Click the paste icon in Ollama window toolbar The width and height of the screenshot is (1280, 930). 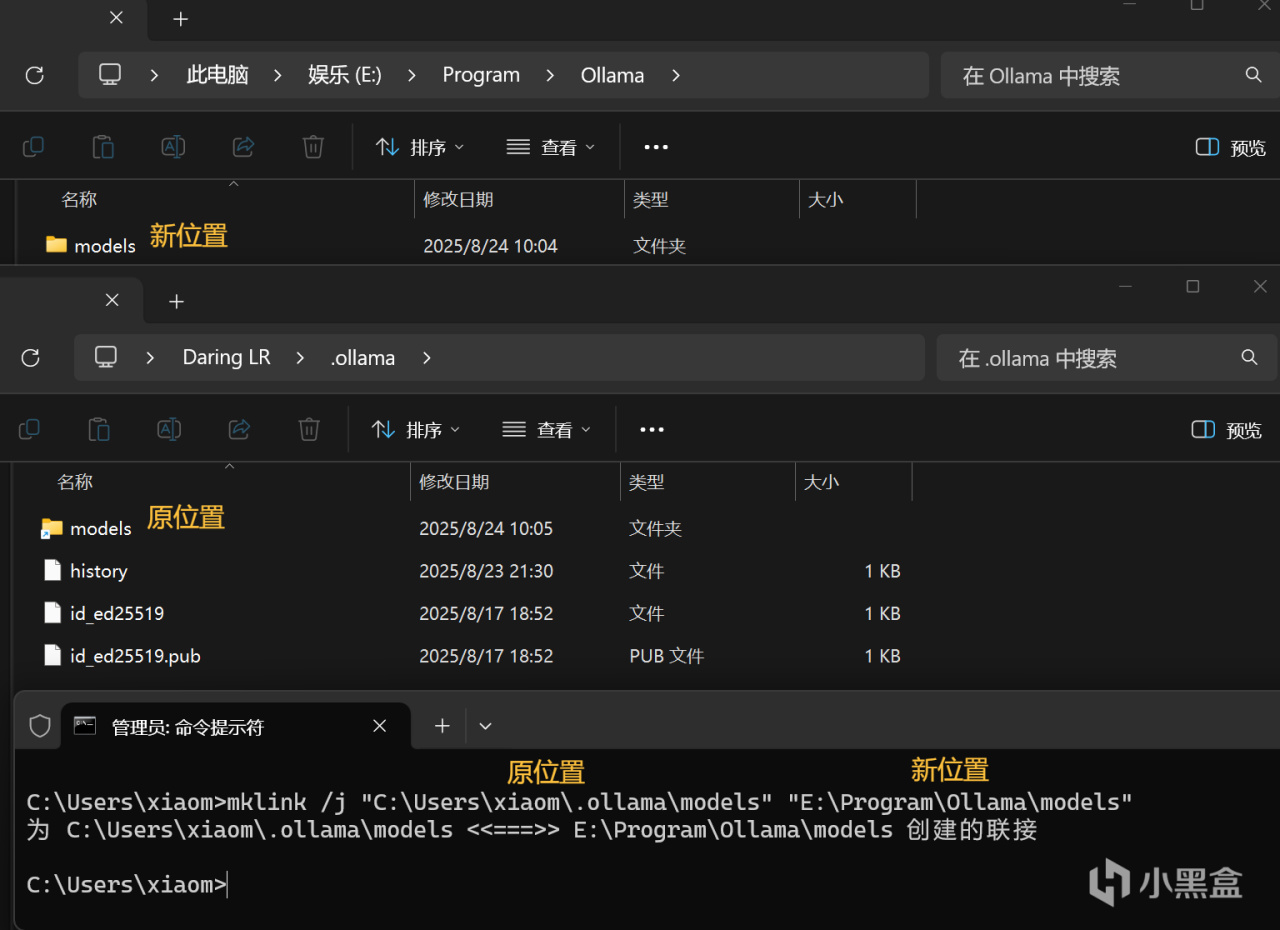click(103, 147)
